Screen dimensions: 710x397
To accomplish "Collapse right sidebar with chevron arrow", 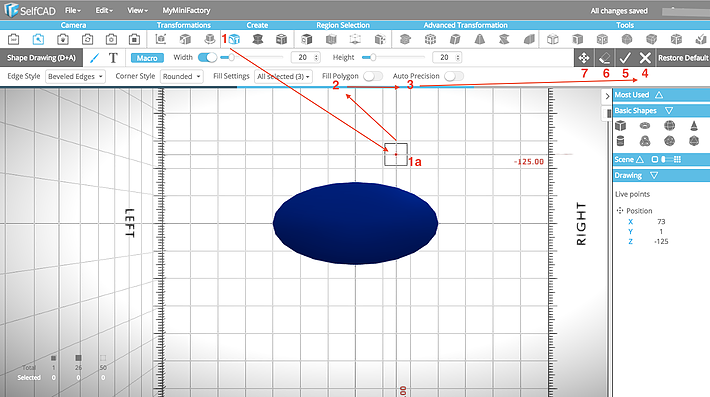I will tap(607, 96).
